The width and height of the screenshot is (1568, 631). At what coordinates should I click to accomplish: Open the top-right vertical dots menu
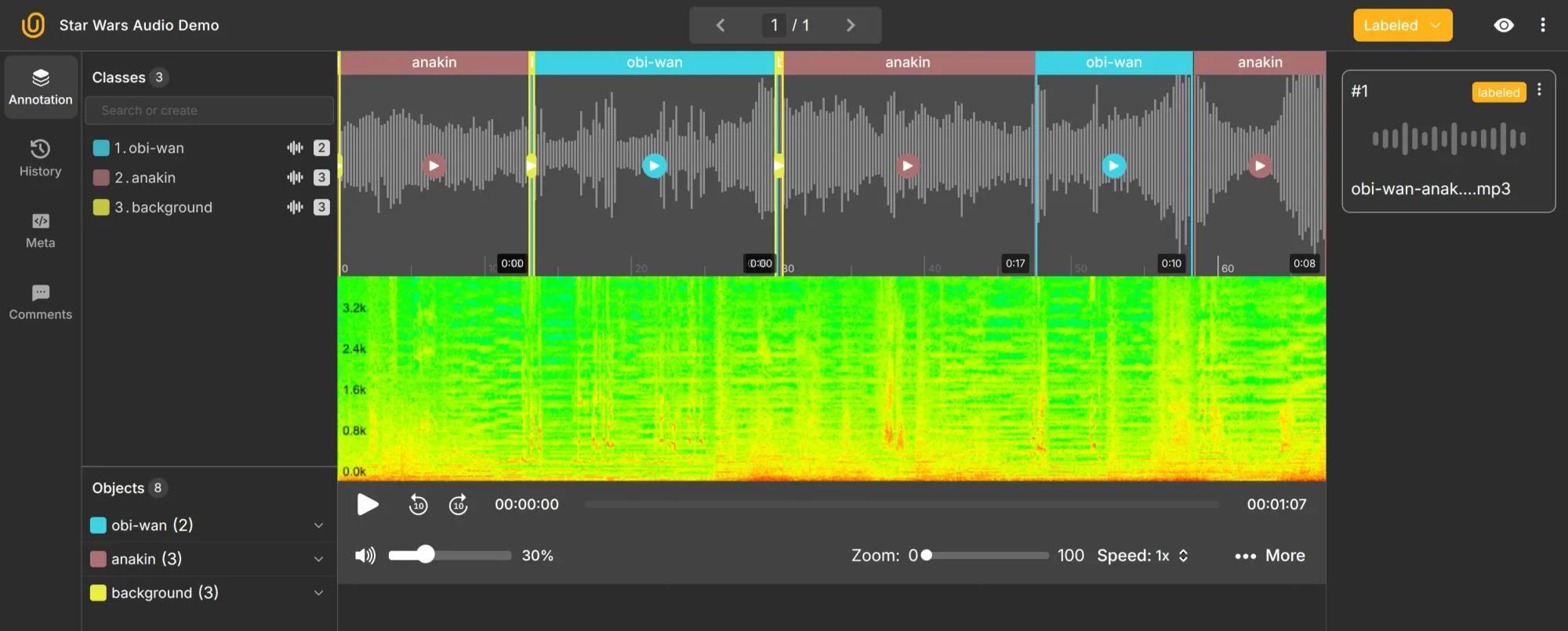1542,25
